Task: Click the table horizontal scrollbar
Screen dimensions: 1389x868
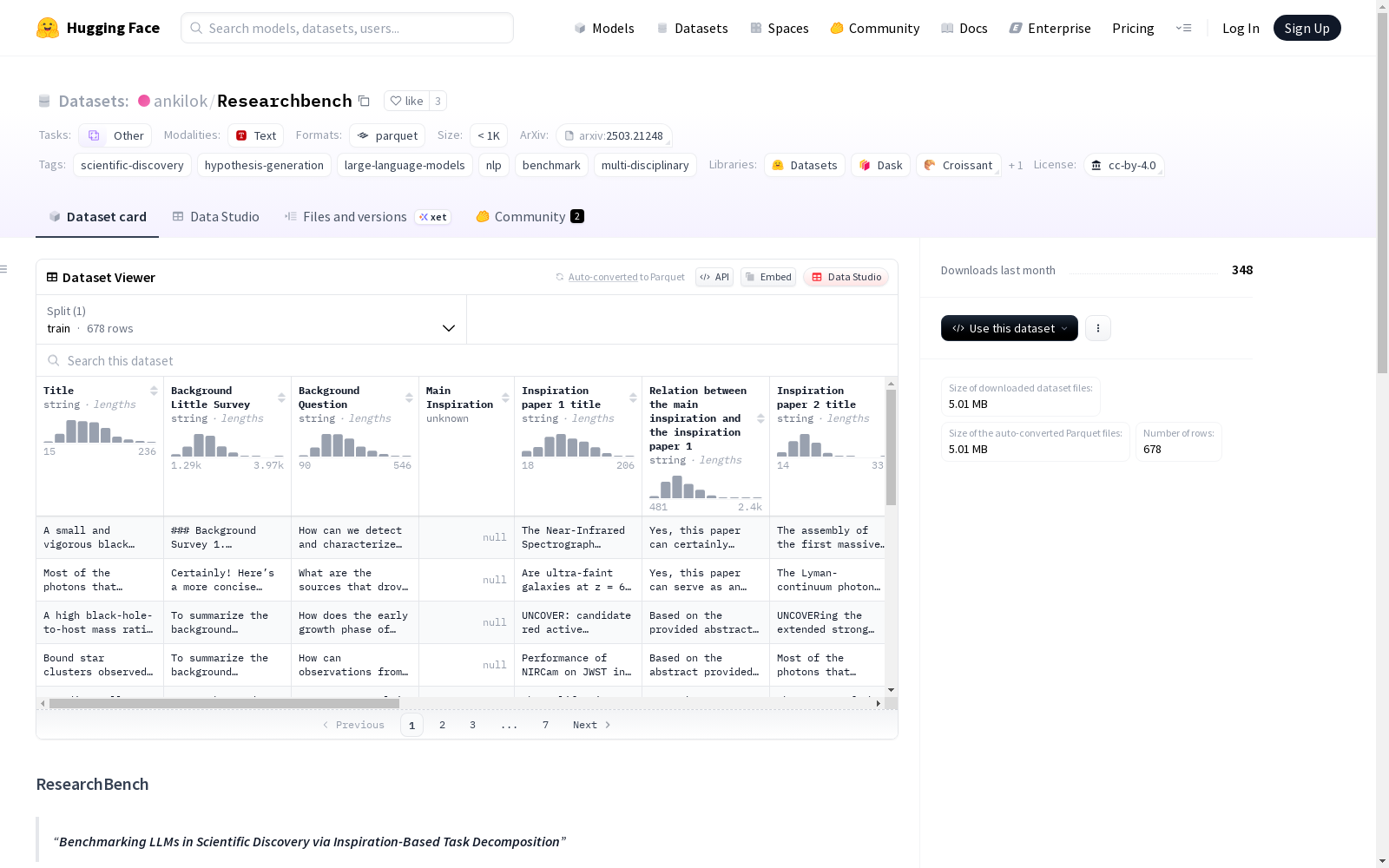Action: pyautogui.click(x=224, y=703)
